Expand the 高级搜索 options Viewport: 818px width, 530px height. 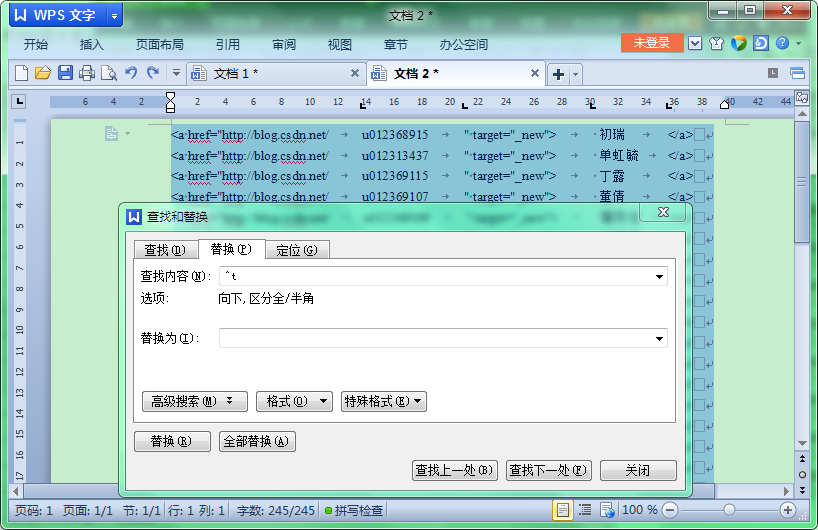coord(195,401)
